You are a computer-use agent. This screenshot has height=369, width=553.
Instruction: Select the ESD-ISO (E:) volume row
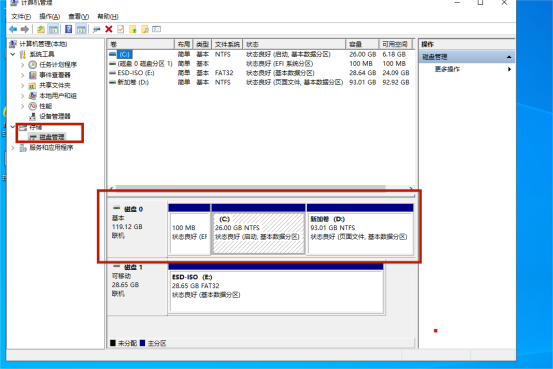[x=261, y=73]
